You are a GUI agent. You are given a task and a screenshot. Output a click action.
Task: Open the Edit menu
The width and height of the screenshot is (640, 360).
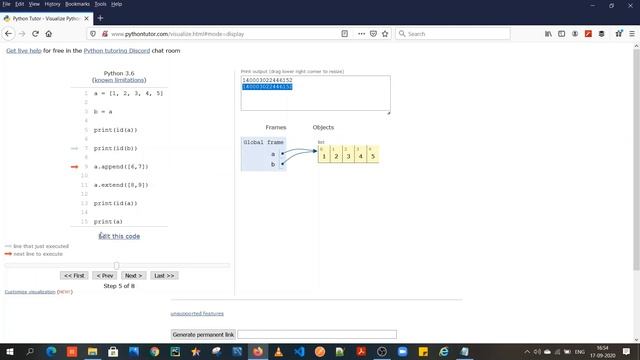point(20,4)
